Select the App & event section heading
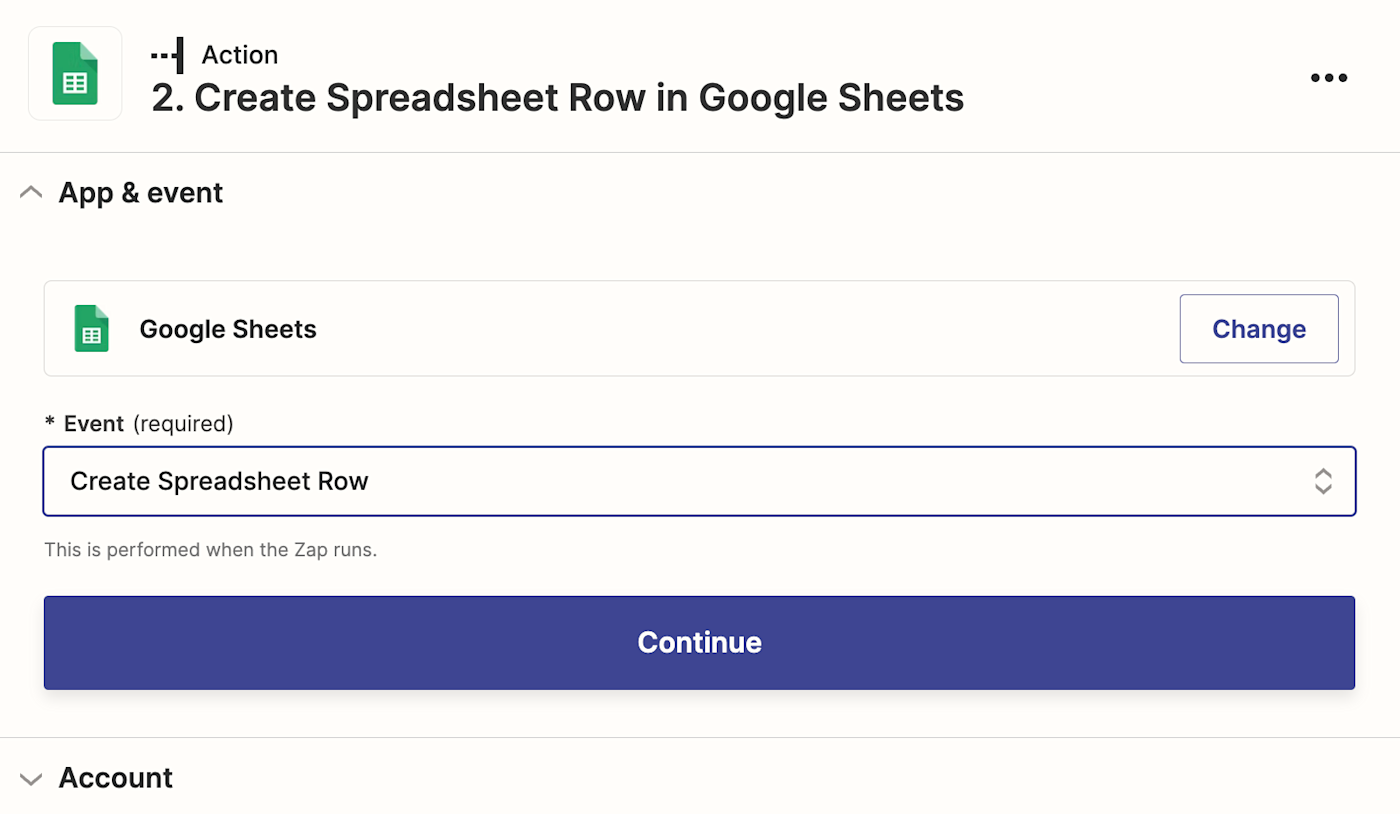The width and height of the screenshot is (1400, 814). tap(141, 192)
